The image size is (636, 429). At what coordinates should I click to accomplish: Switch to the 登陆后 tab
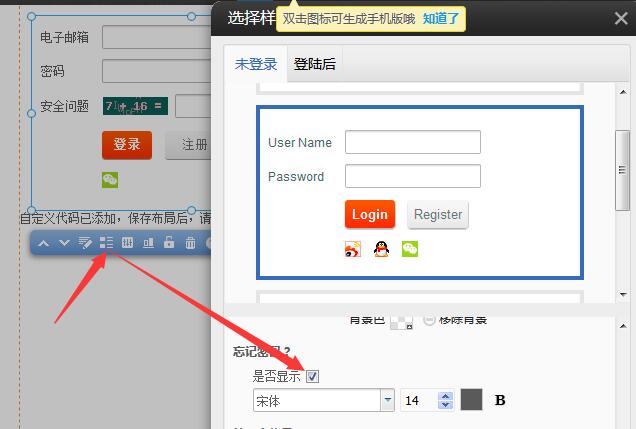[314, 64]
